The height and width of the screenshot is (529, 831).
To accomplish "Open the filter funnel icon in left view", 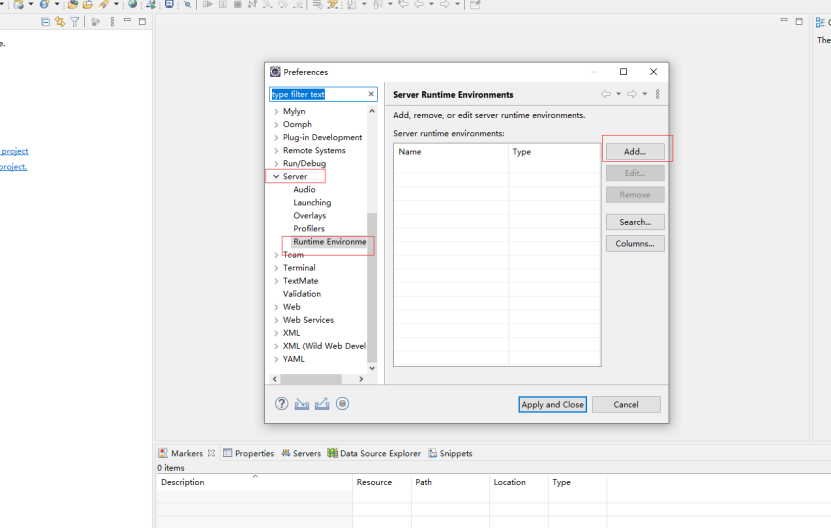I will (x=75, y=22).
